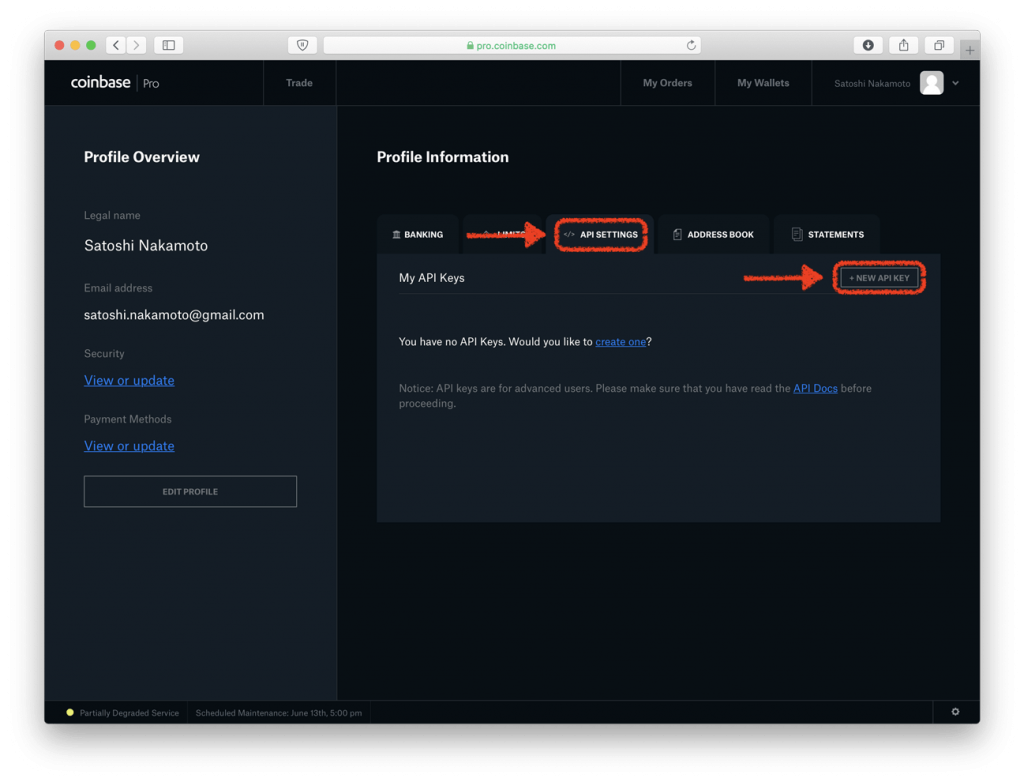Reload the page with the refresh icon
This screenshot has height=782, width=1024.
[x=691, y=45]
